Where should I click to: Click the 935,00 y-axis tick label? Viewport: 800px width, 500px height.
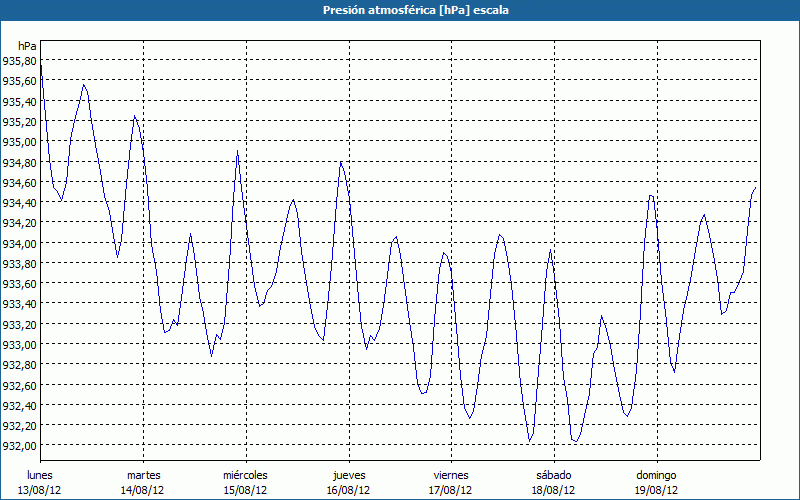pos(19,142)
